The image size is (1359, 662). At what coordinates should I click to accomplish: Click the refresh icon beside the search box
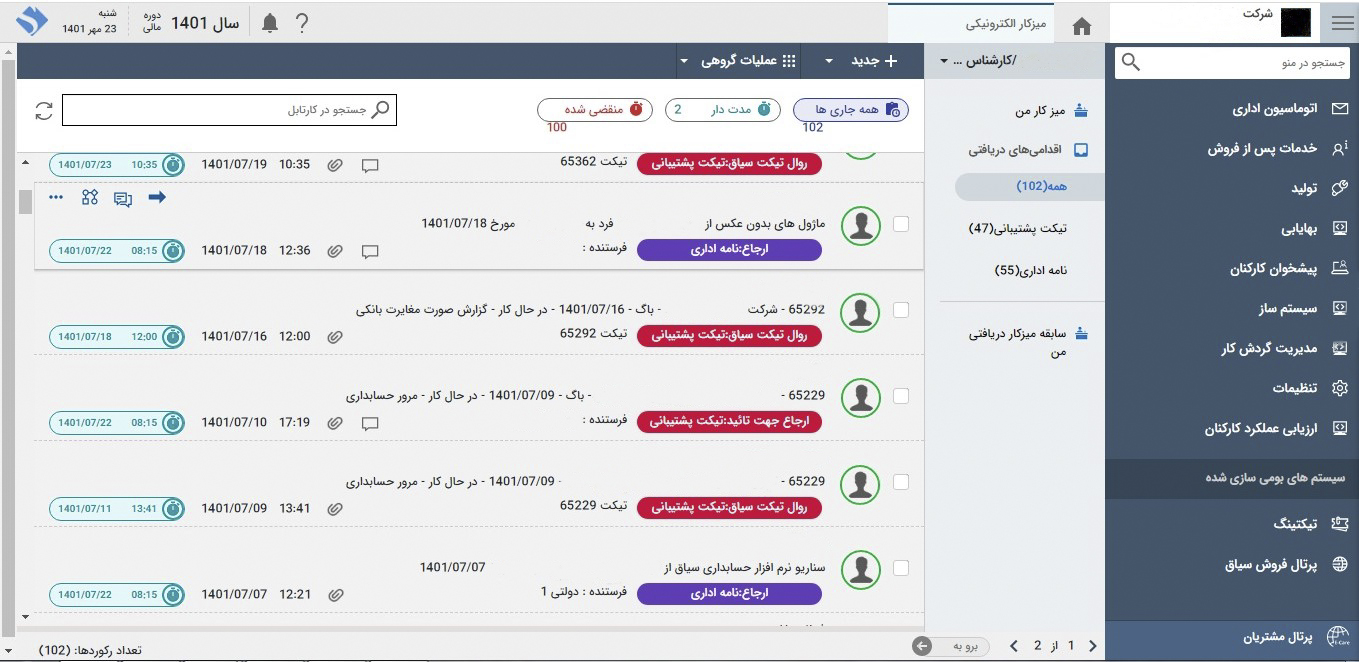(x=43, y=110)
